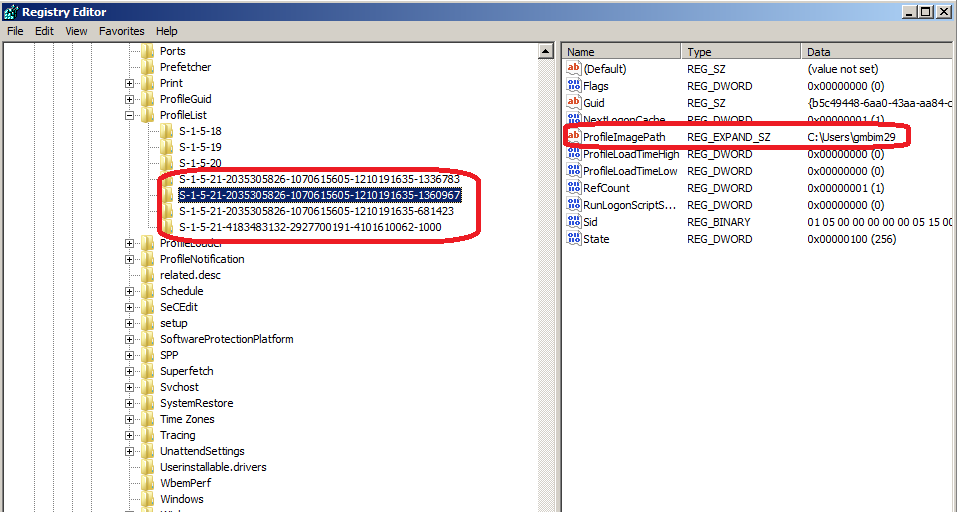Click the ProfileImagePath string value icon
957x512 pixels.
click(574, 136)
